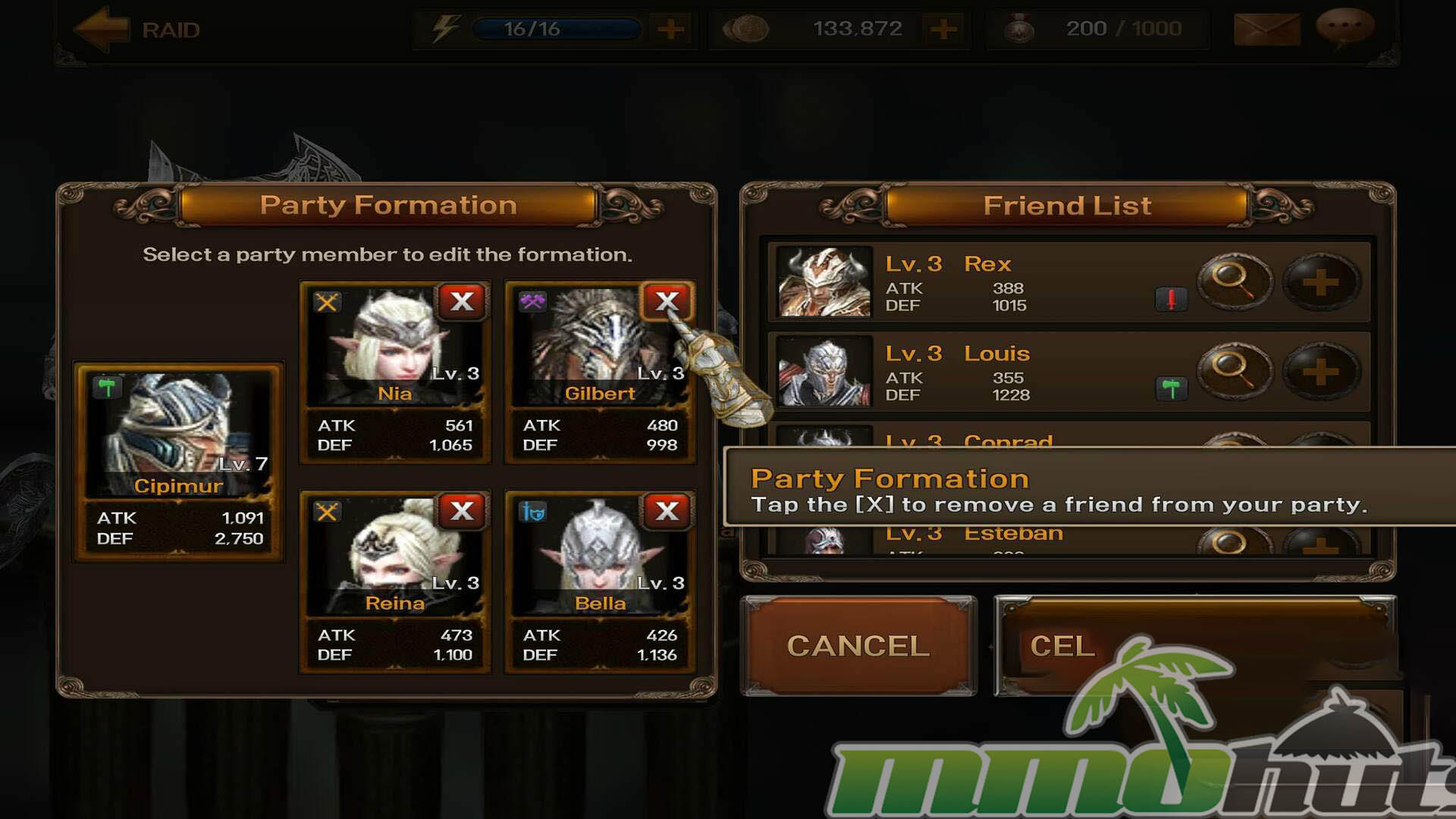This screenshot has height=819, width=1456.
Task: Remove Reina from the party
Action: [x=462, y=511]
